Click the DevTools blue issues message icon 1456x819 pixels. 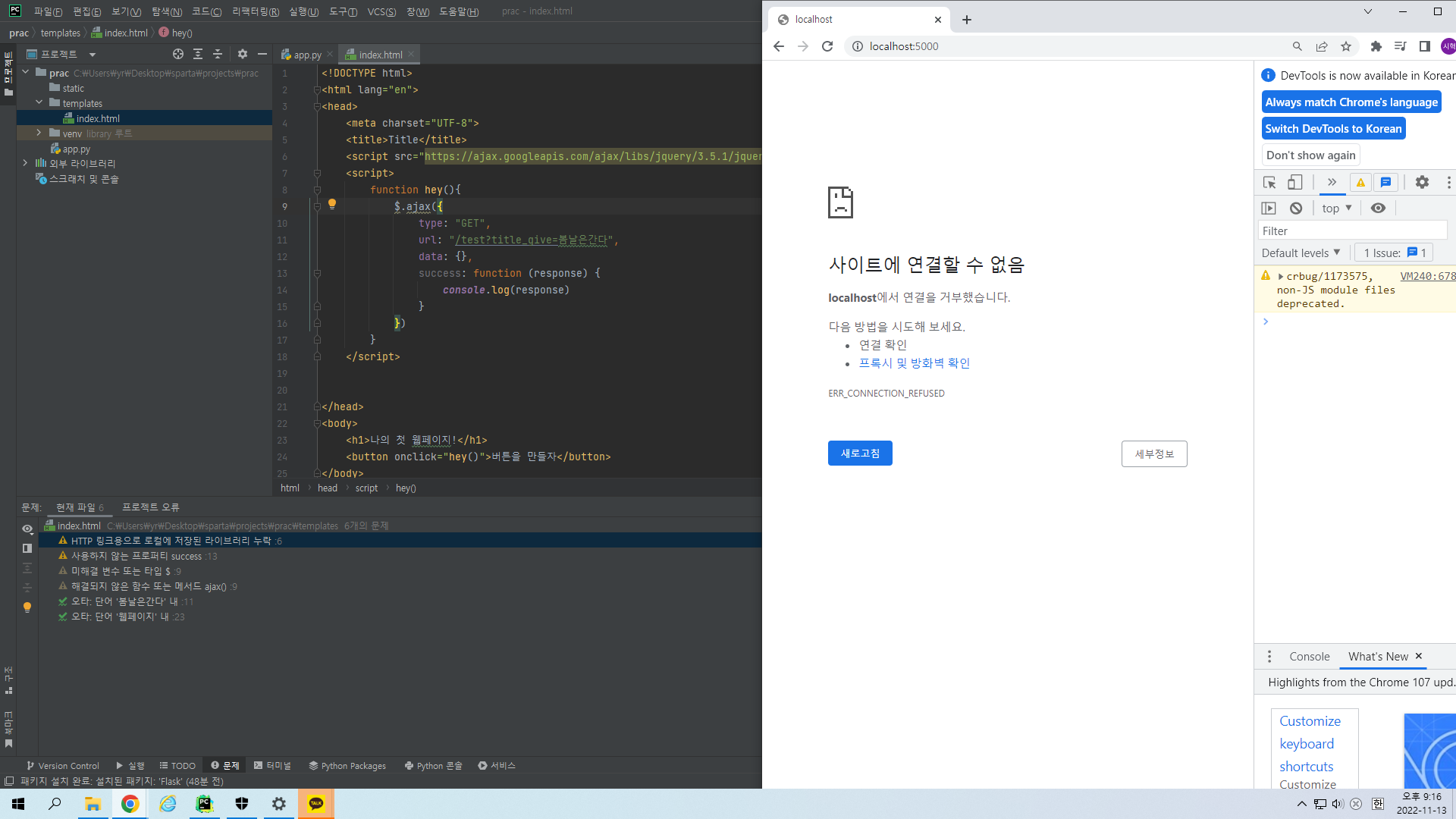pyautogui.click(x=1385, y=182)
